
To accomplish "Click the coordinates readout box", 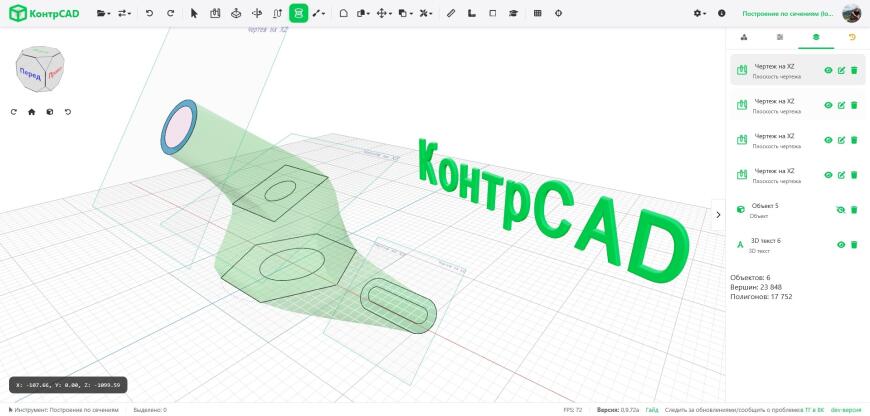I will [x=68, y=385].
